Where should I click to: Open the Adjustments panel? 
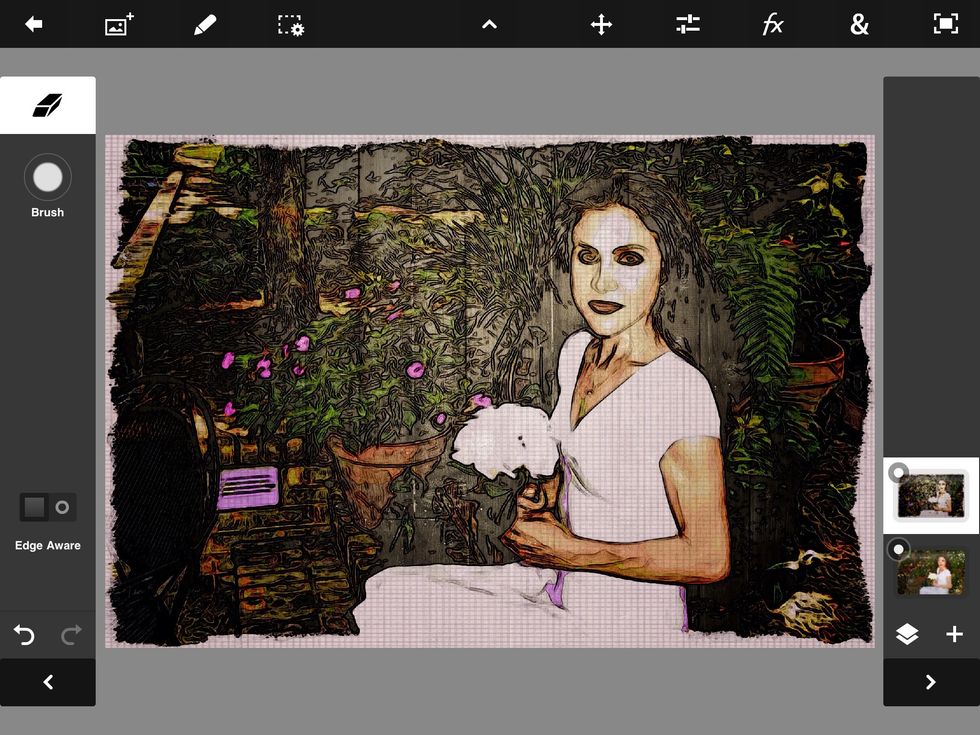click(x=687, y=24)
